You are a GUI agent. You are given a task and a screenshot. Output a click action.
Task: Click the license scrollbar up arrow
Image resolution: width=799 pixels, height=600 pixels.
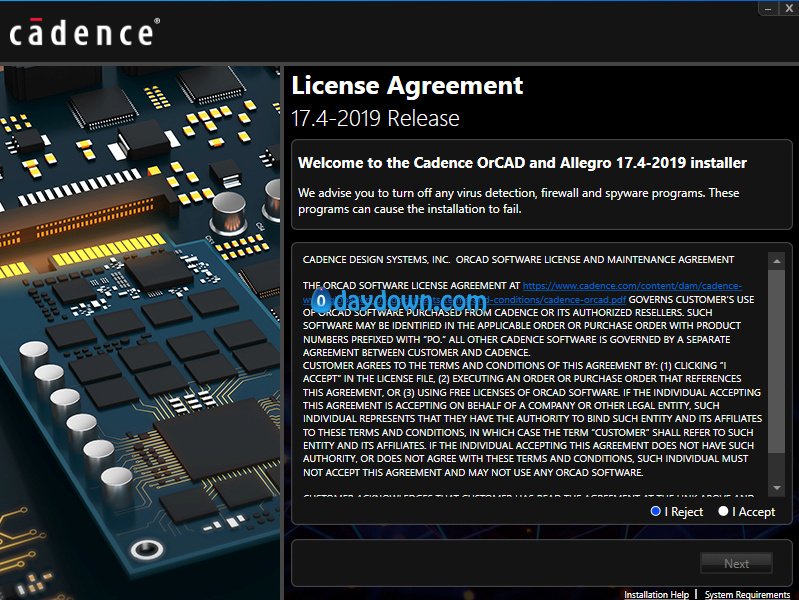(x=777, y=261)
